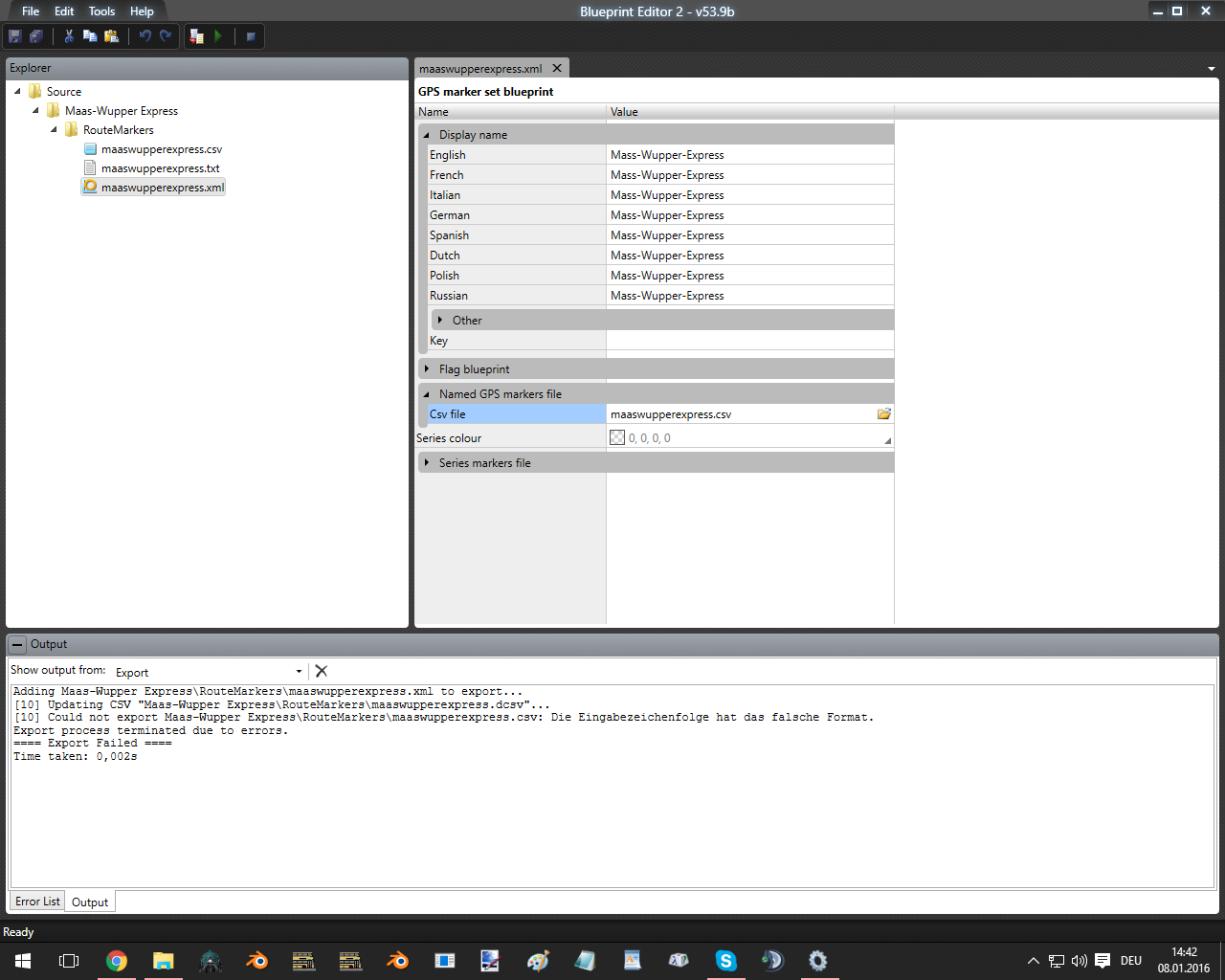Open File Explorer from the taskbar

point(163,961)
